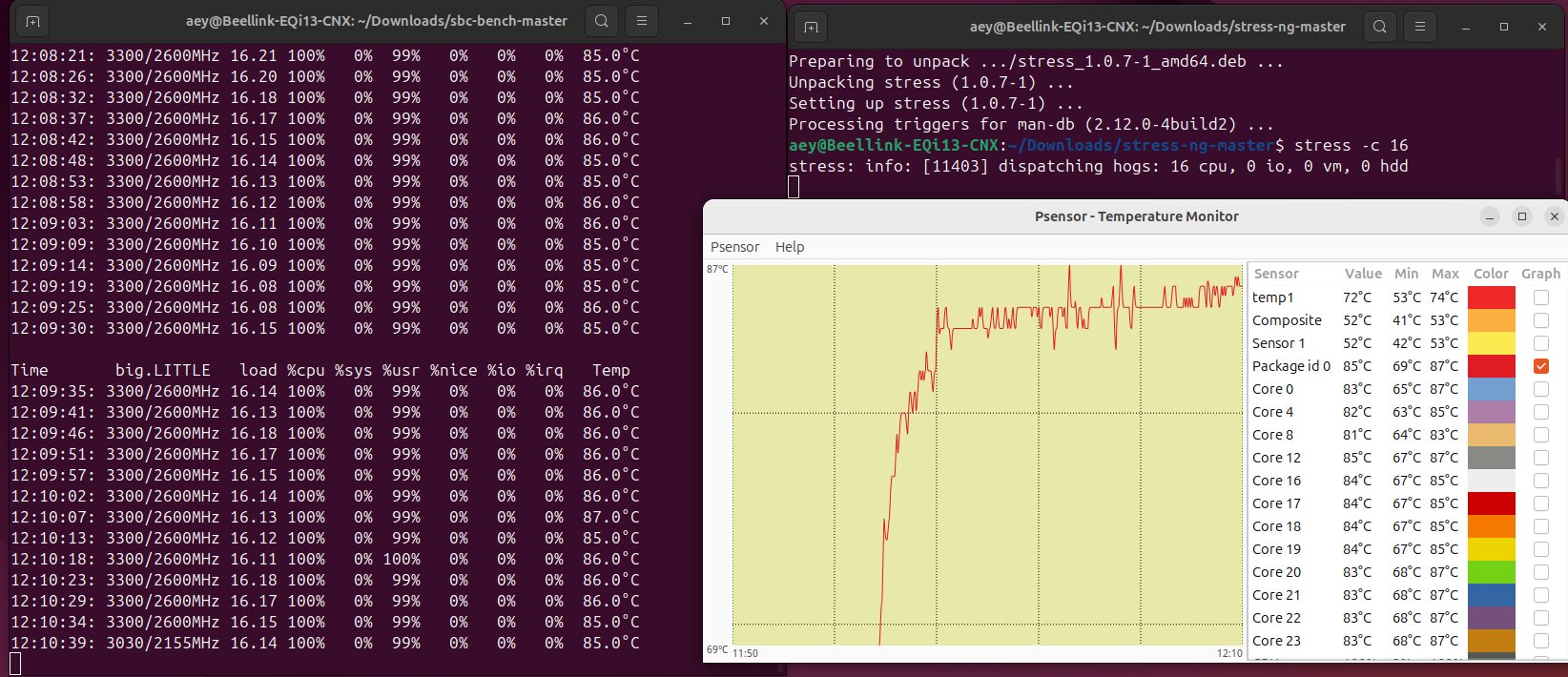1568x677 pixels.
Task: Click the 'stress -c 16' command text
Action: pos(1351,145)
